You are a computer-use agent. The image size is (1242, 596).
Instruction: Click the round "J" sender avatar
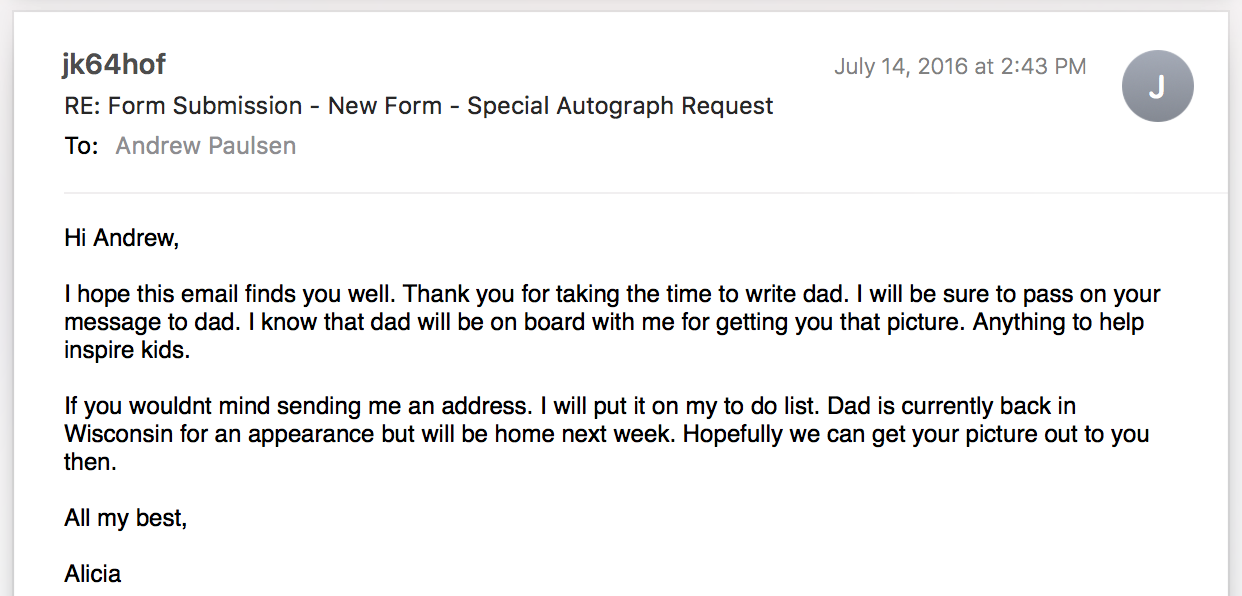(1158, 87)
